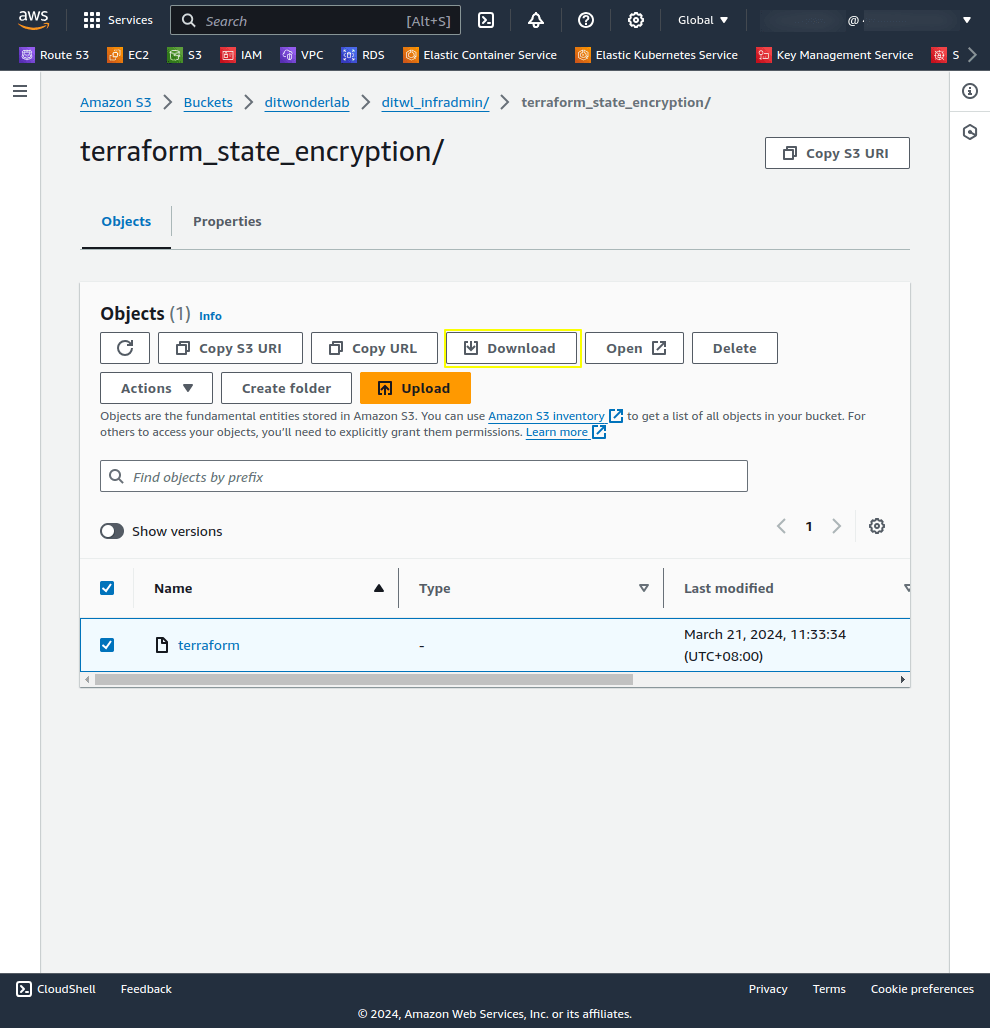Switch to the Properties tab
Screen dimensions: 990x1028
point(227,221)
